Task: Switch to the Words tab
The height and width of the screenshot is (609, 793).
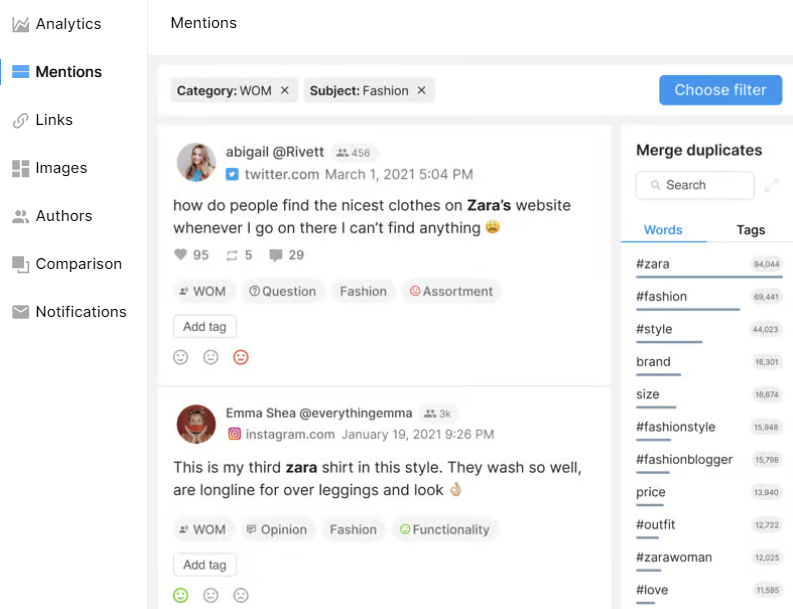Action: [x=663, y=230]
